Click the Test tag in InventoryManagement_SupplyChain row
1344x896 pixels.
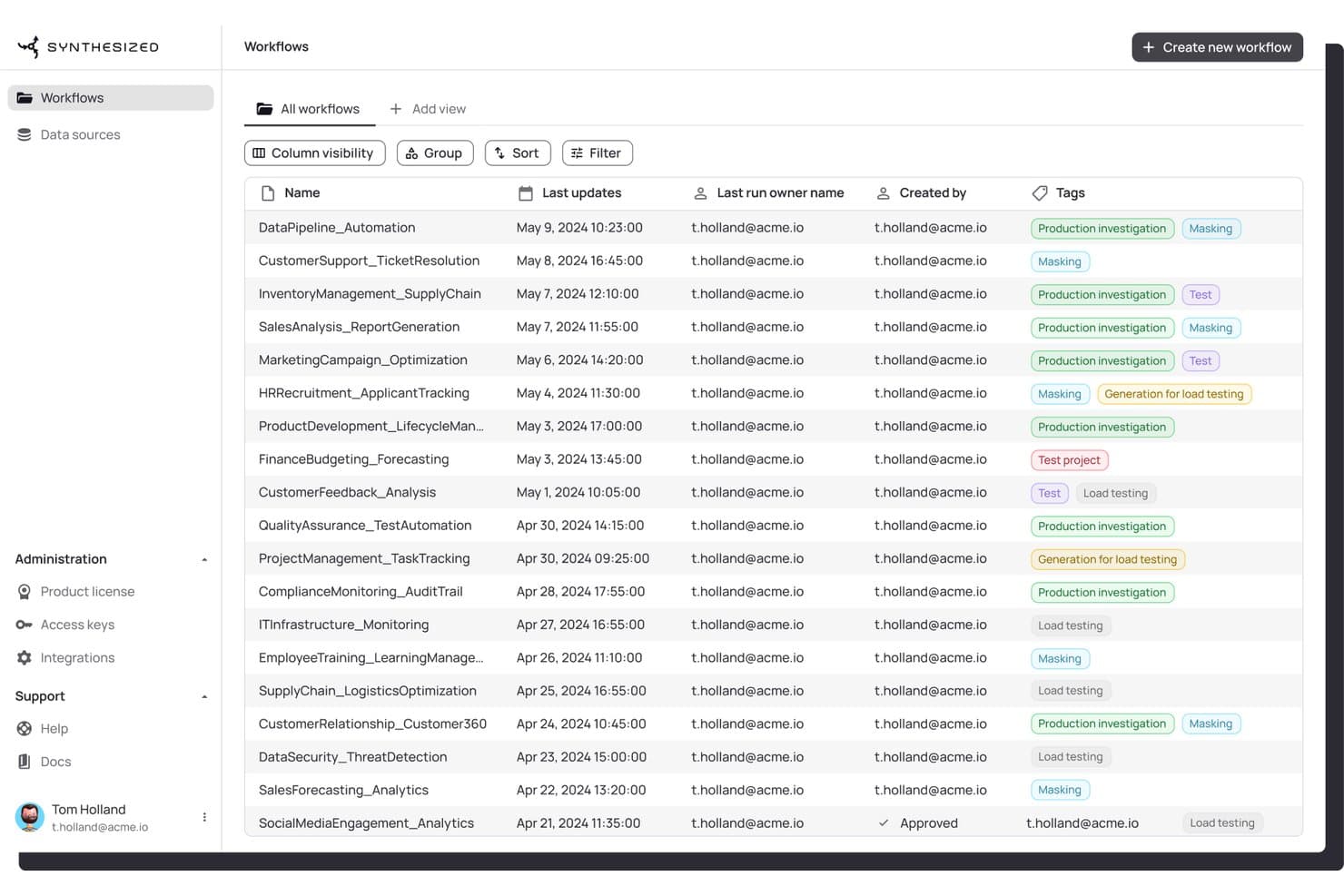[1200, 295]
